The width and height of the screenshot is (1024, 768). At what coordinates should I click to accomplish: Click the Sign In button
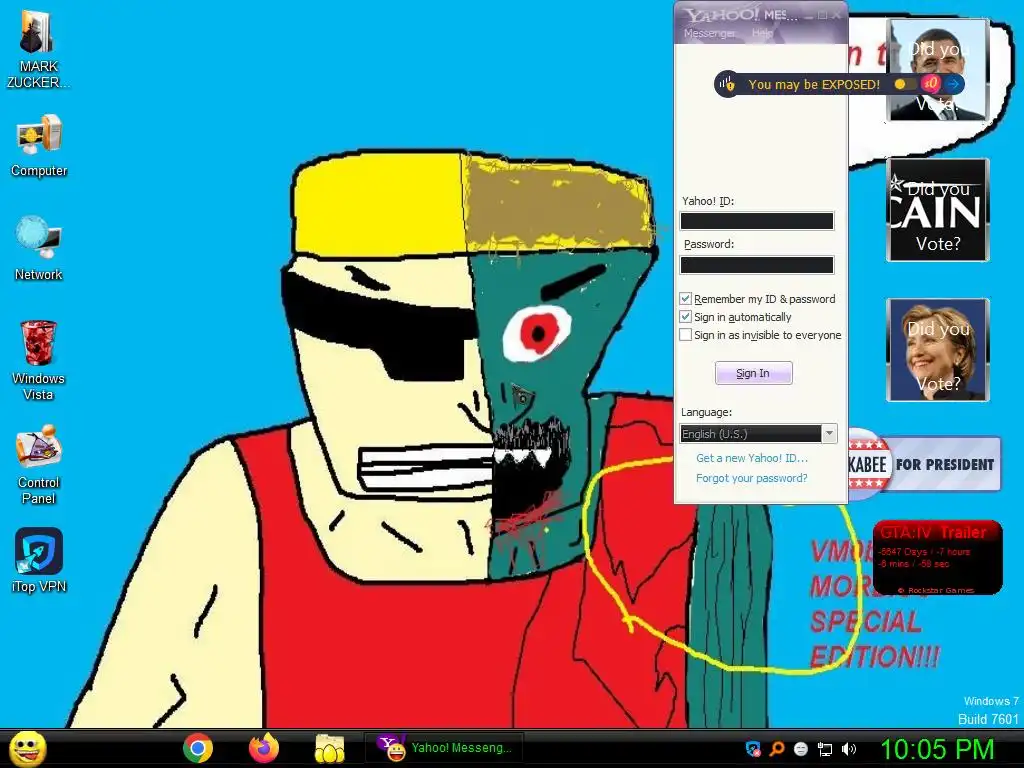(754, 373)
